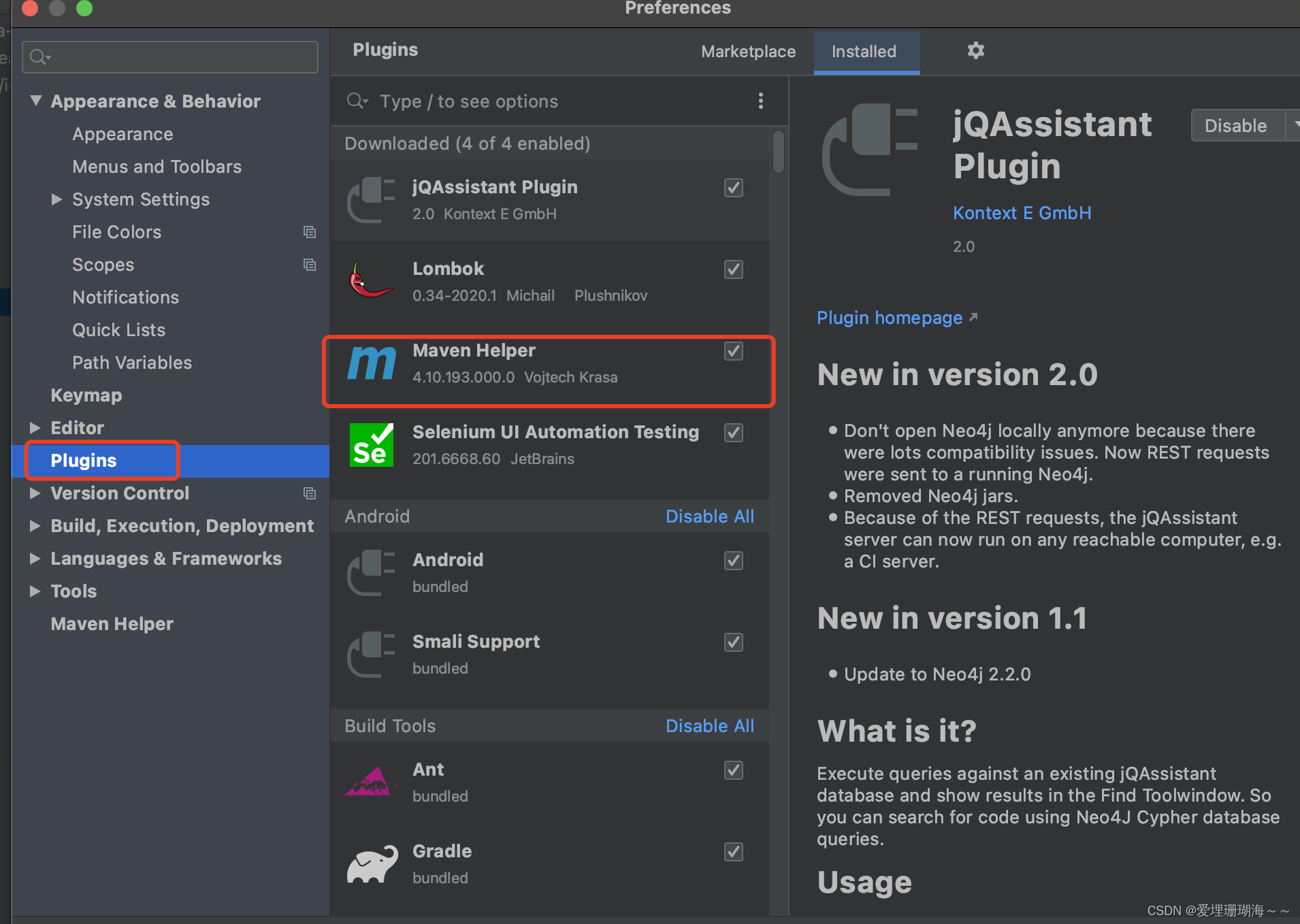Click the large jQAssistant icon in details pane
The width and height of the screenshot is (1300, 924).
(870, 150)
